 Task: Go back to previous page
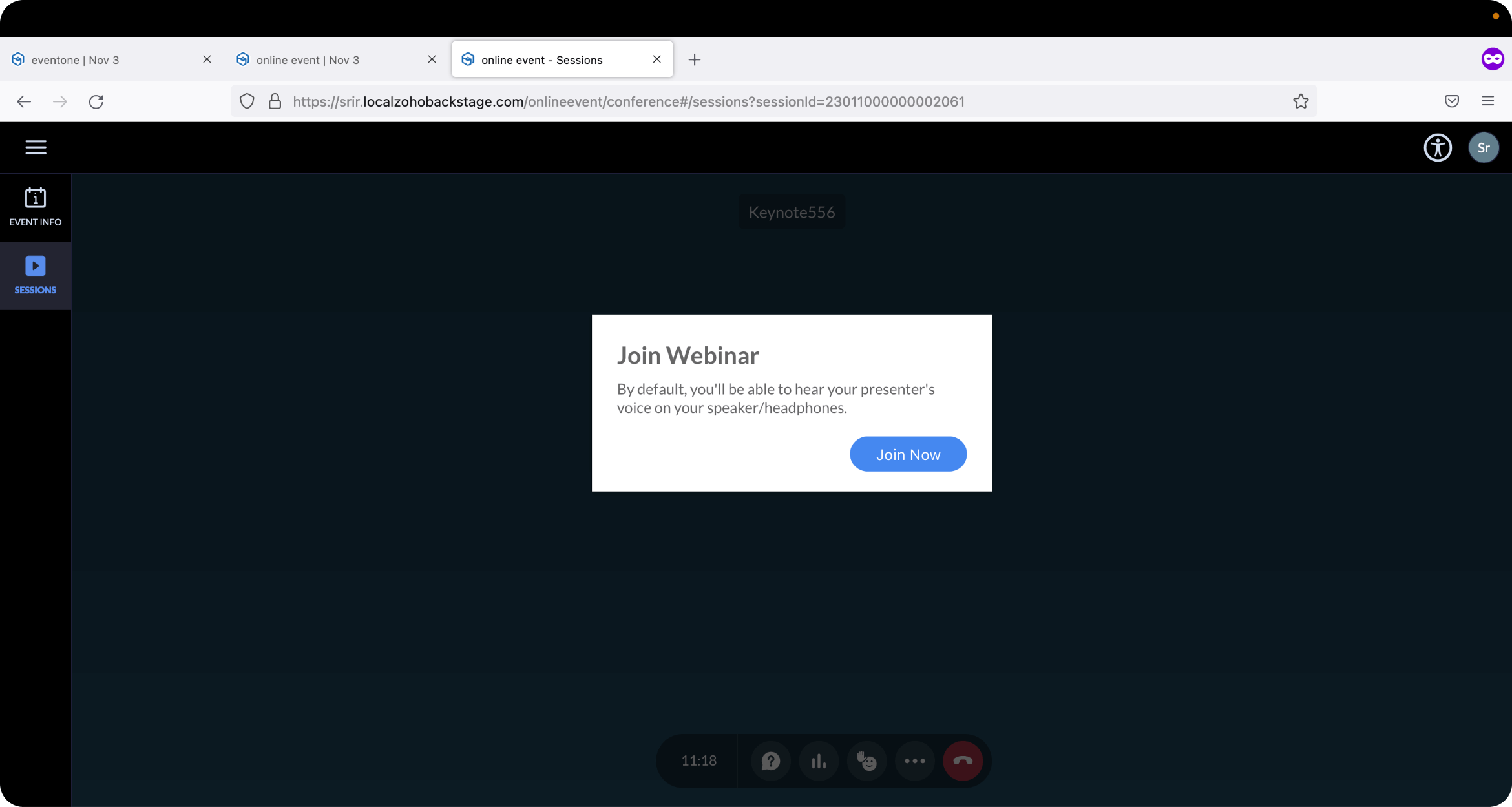pos(24,101)
